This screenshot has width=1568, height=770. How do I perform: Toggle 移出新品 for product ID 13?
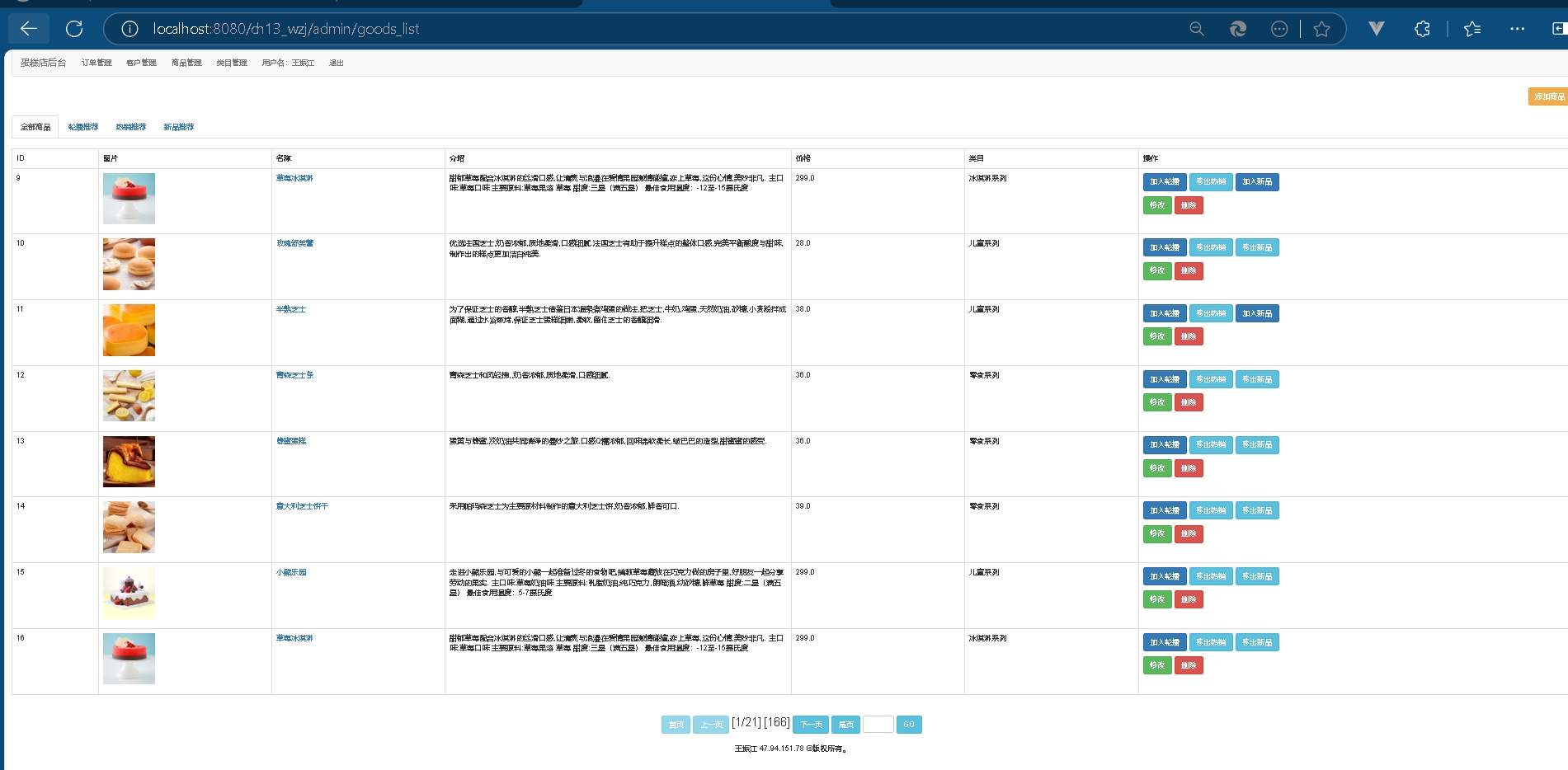point(1256,445)
